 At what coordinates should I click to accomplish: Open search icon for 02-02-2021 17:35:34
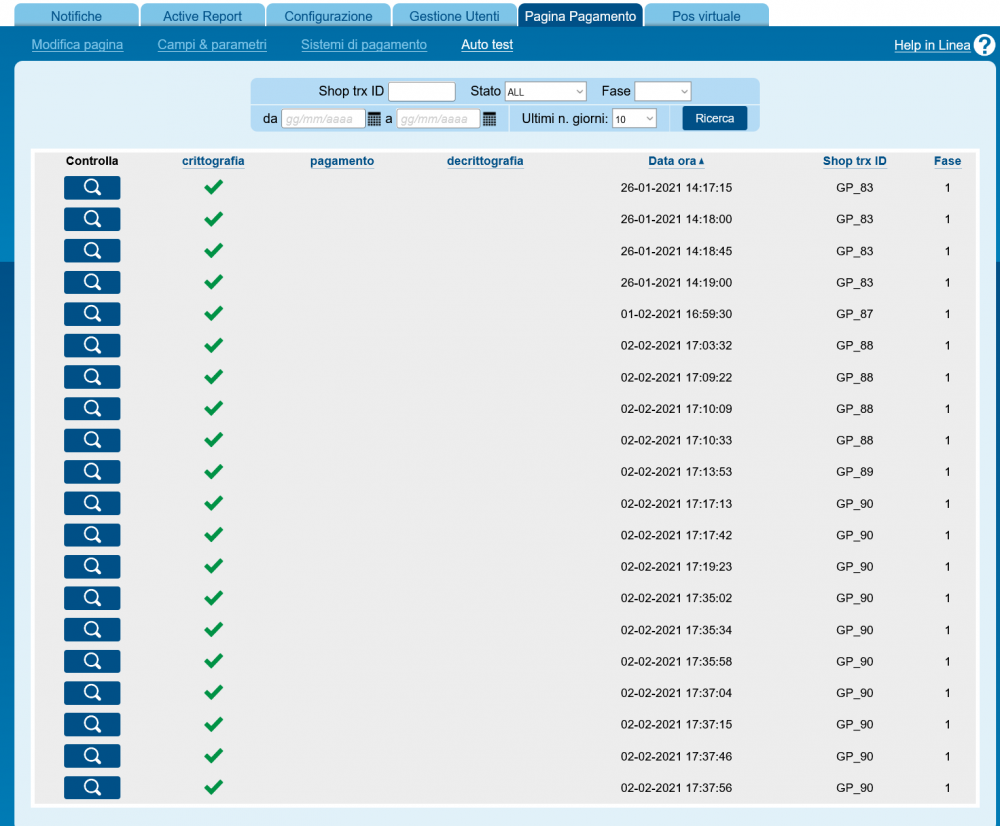click(x=92, y=630)
